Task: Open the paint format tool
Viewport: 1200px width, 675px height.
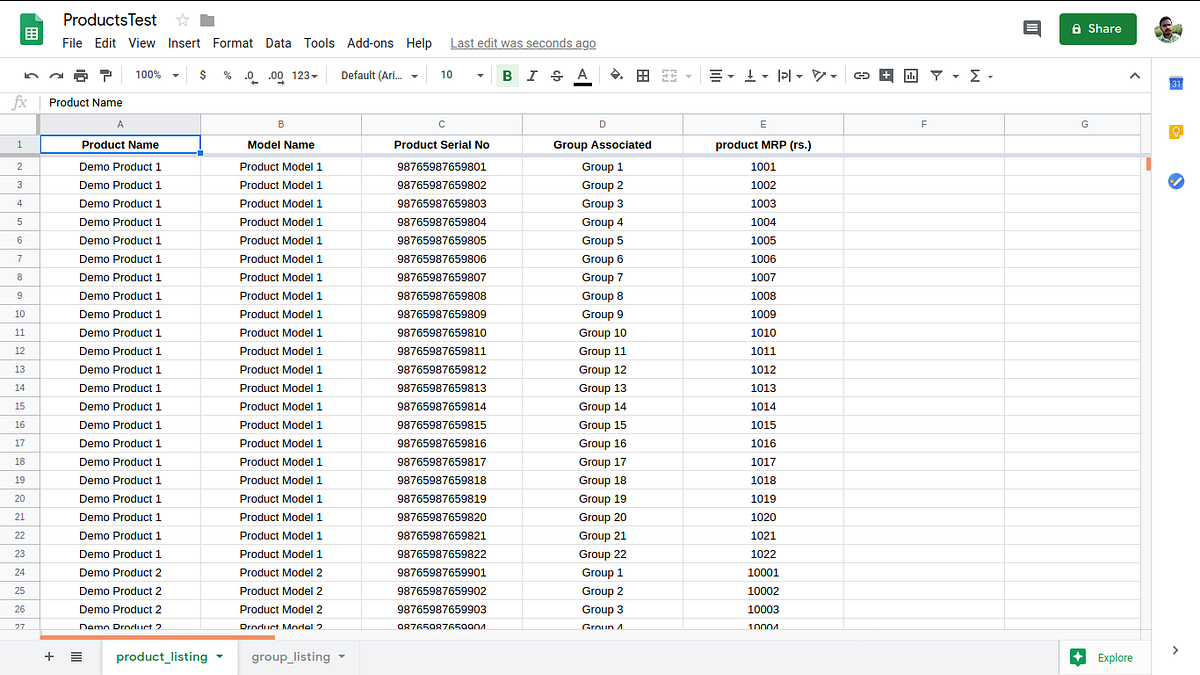Action: coord(106,75)
